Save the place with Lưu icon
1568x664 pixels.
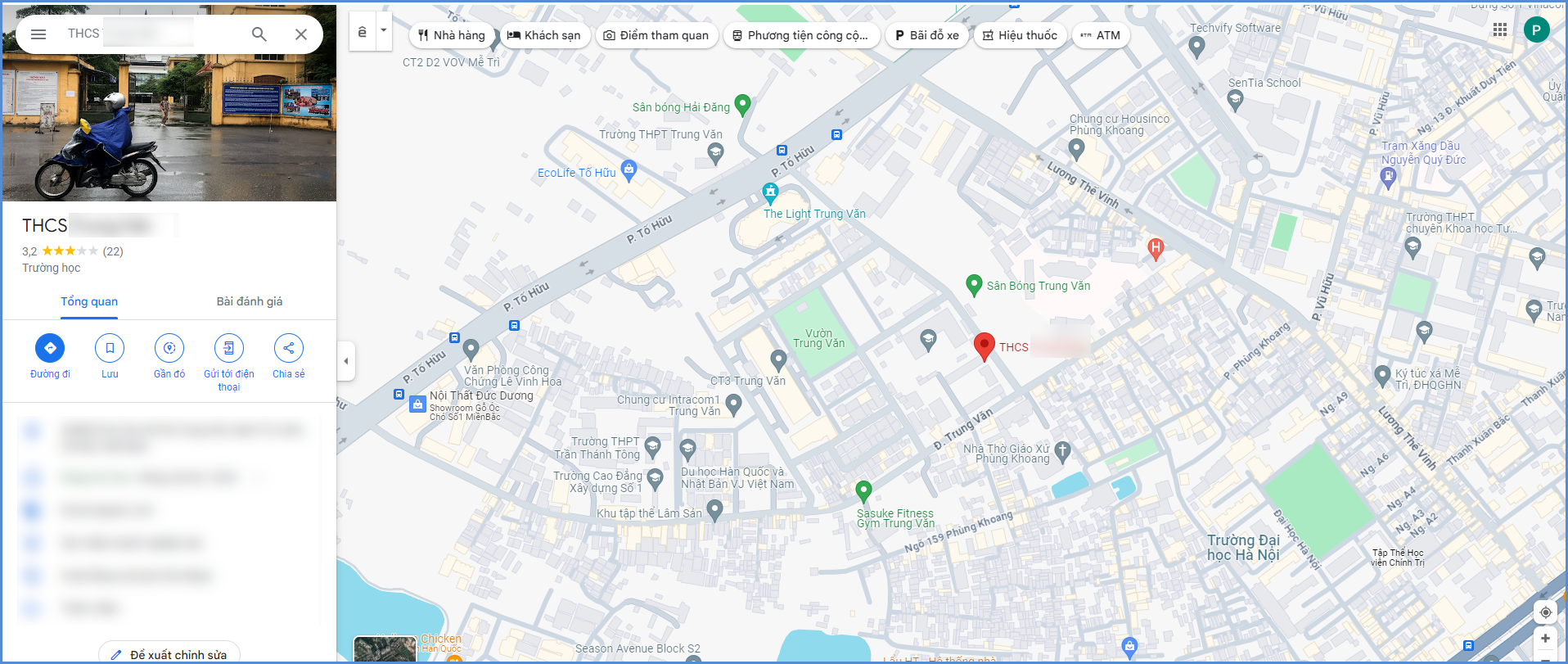pos(110,348)
